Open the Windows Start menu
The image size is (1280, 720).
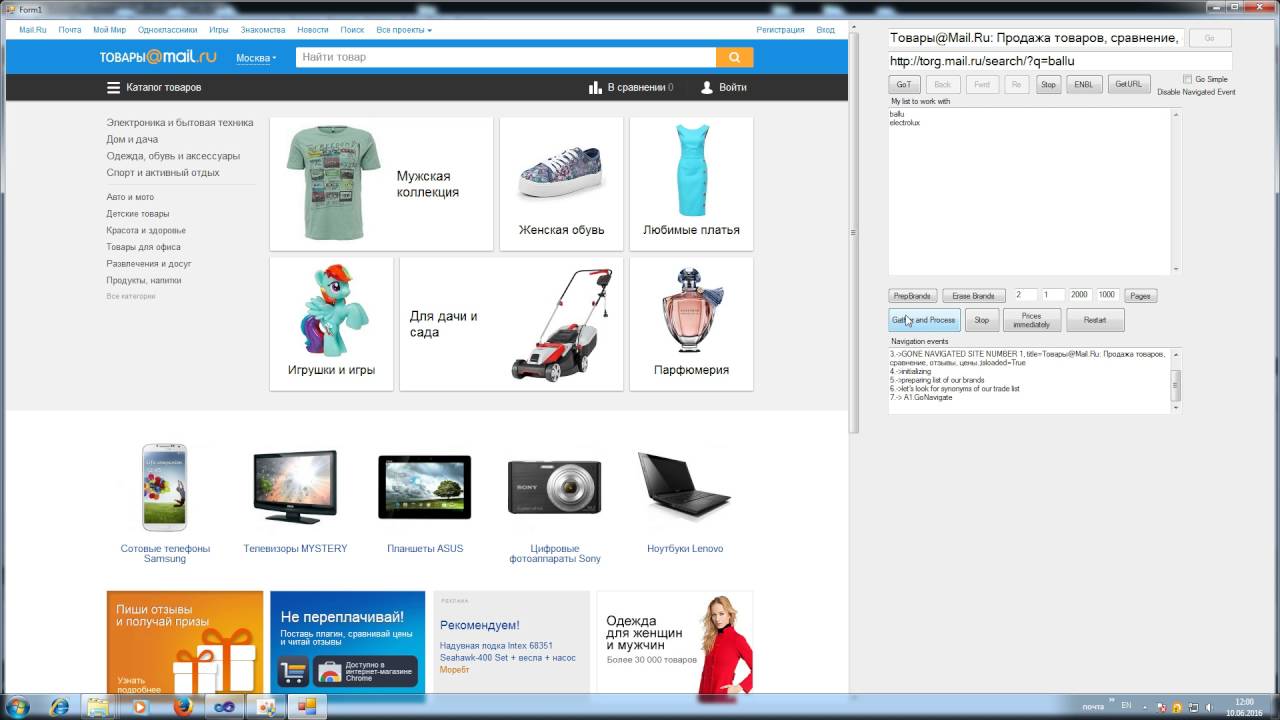coord(19,707)
